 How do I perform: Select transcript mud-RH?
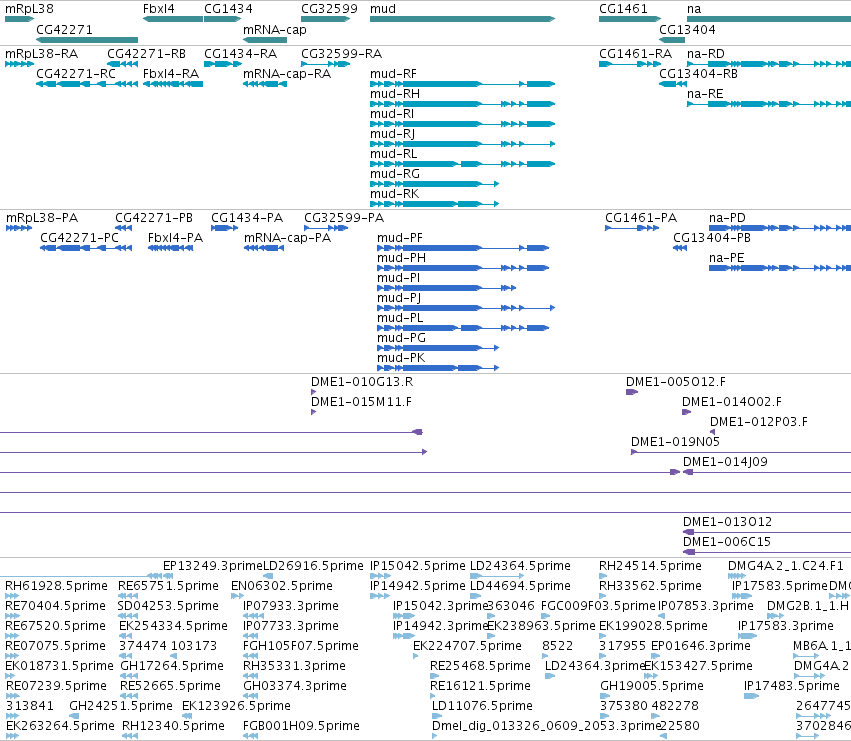pos(462,104)
